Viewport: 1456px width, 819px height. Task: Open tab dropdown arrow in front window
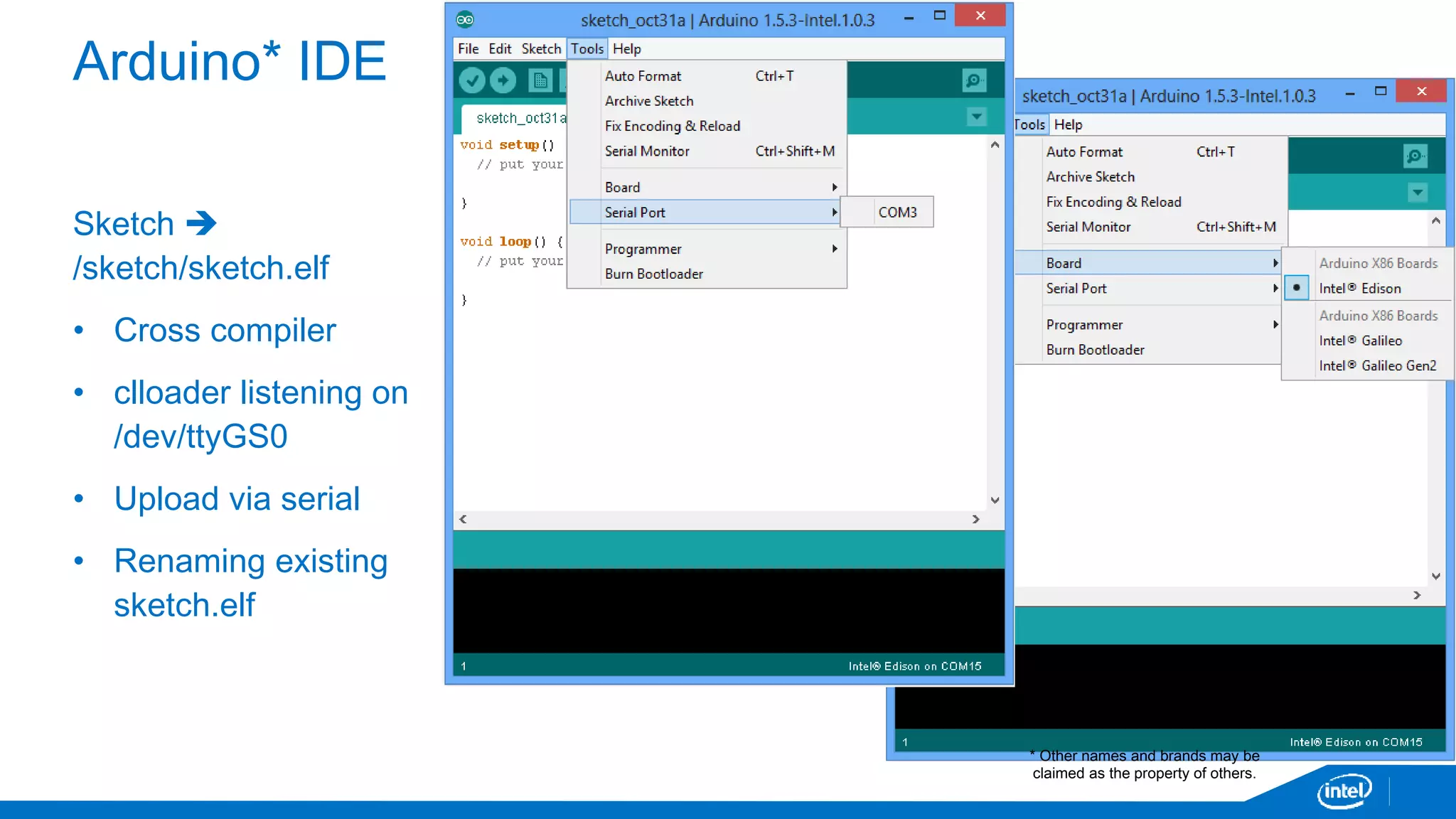tap(977, 117)
